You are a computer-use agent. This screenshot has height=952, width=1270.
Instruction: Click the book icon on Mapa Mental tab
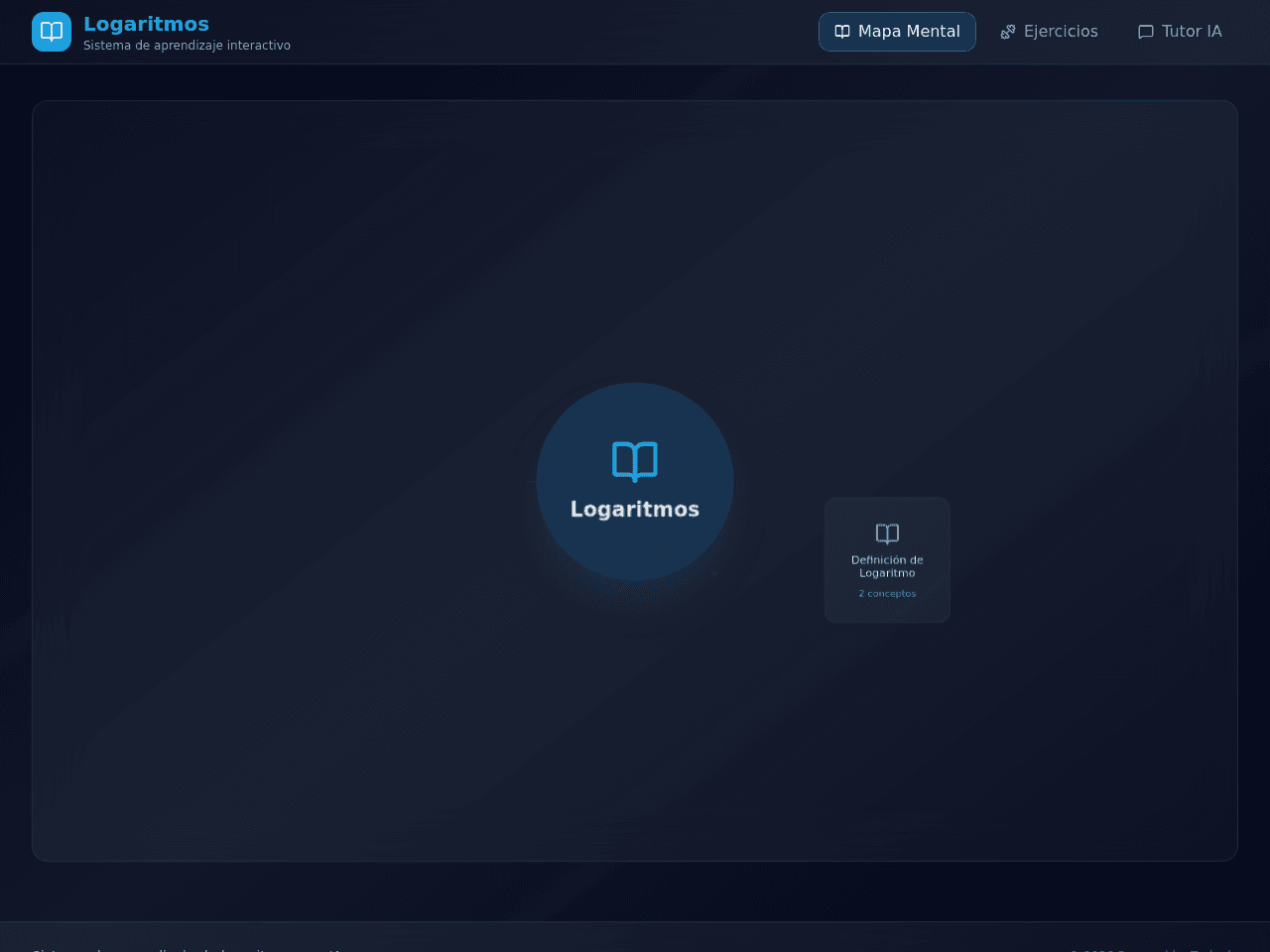[x=842, y=32]
